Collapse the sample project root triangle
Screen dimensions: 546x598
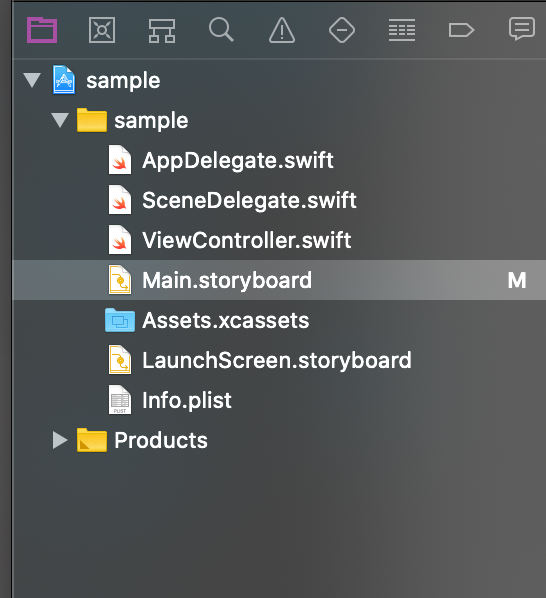point(32,80)
